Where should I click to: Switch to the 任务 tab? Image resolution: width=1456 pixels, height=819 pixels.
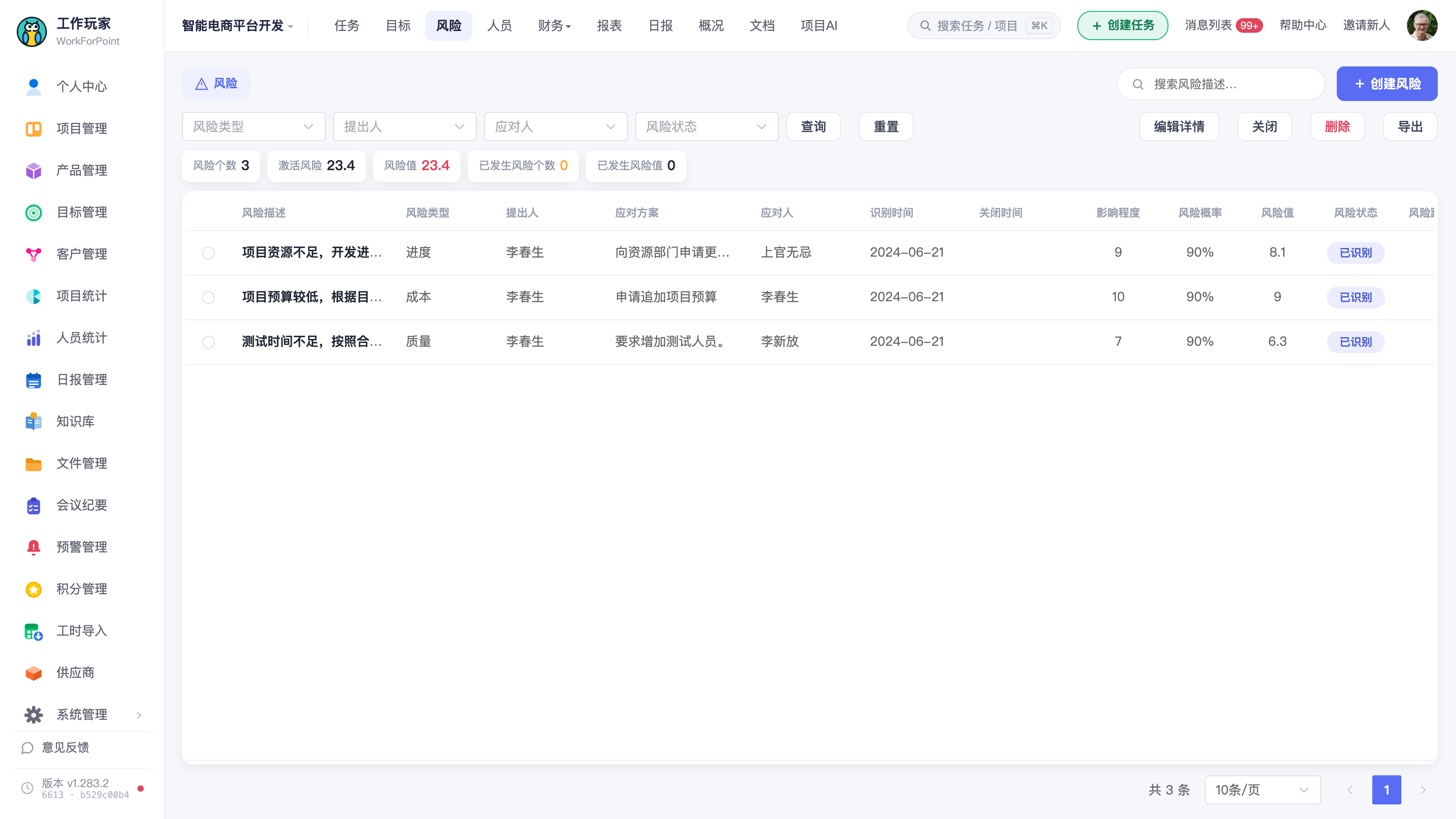point(346,25)
